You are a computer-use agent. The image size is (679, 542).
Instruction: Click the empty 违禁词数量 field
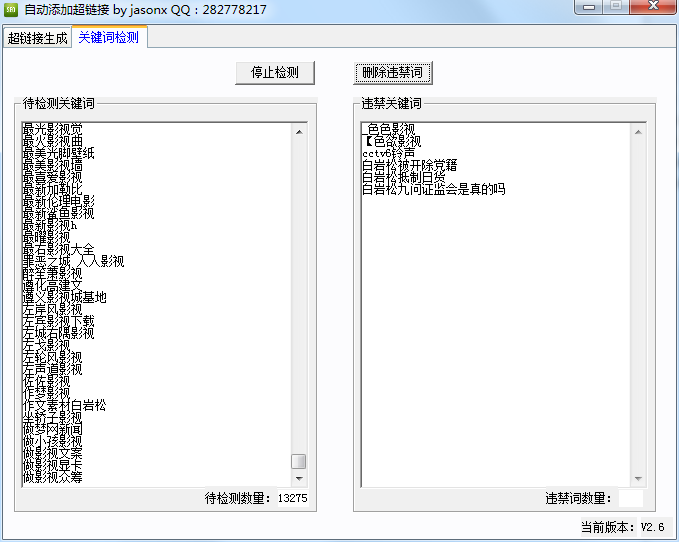631,498
